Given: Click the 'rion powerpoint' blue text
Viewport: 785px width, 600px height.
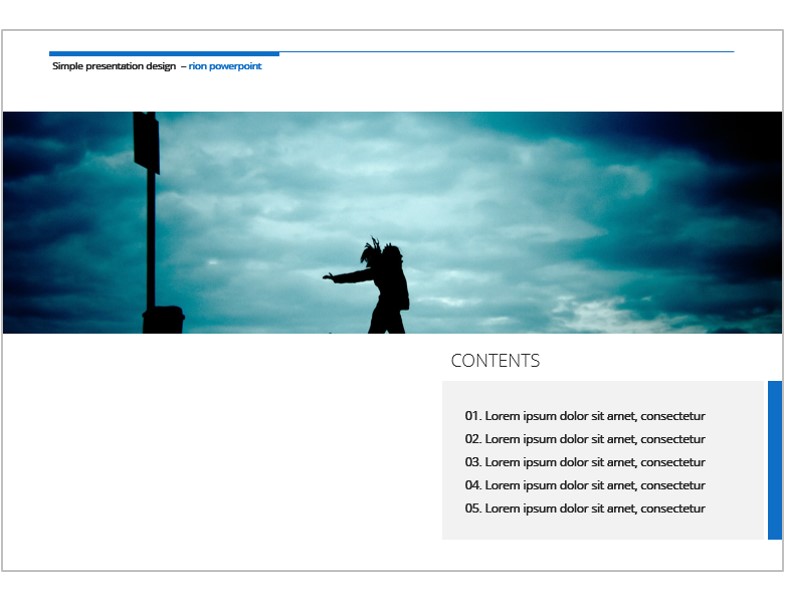Looking at the screenshot, I should click(225, 66).
